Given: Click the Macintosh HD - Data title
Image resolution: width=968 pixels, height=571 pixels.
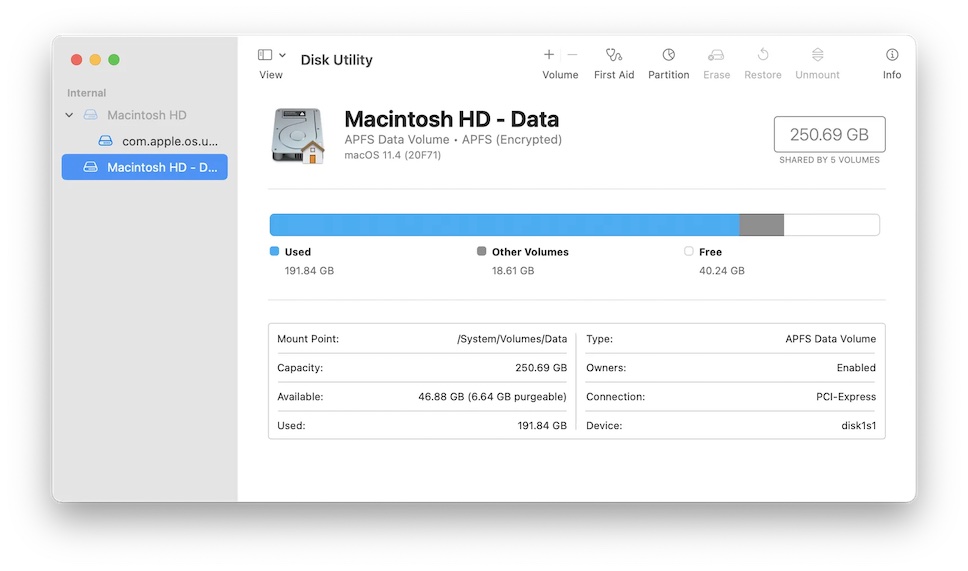Looking at the screenshot, I should click(451, 119).
